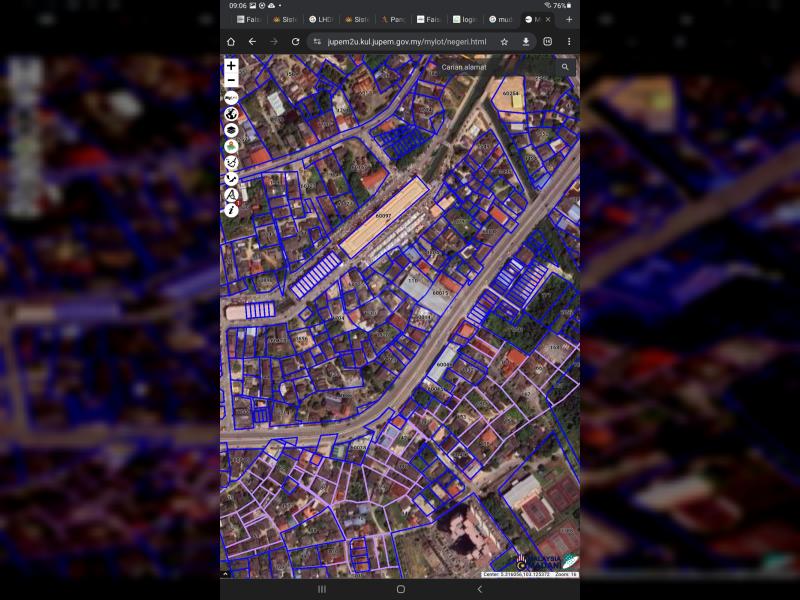Image resolution: width=800 pixels, height=600 pixels.
Task: Open a new browser tab with plus button
Action: (x=569, y=19)
